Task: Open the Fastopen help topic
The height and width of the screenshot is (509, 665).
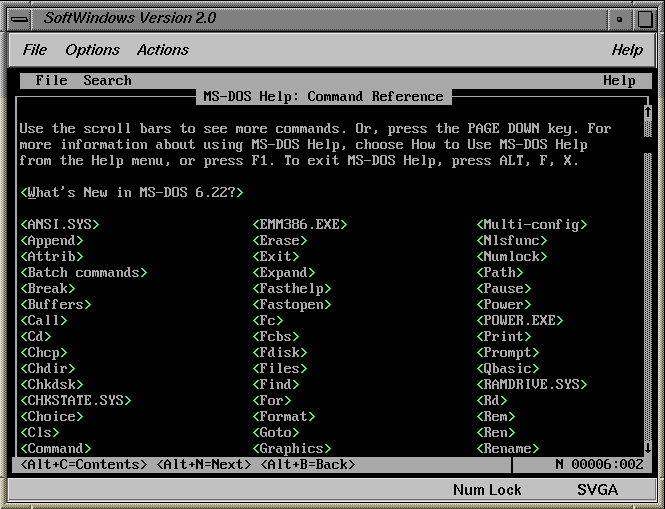Action: (292, 305)
